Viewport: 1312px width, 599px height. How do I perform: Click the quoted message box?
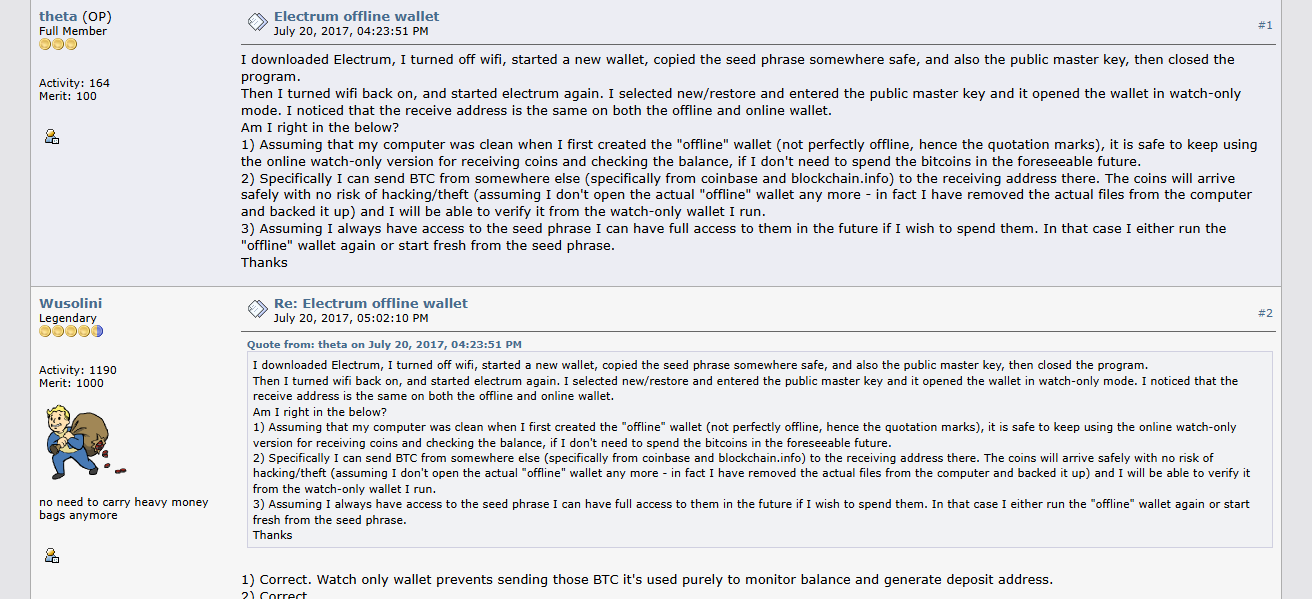pos(760,450)
